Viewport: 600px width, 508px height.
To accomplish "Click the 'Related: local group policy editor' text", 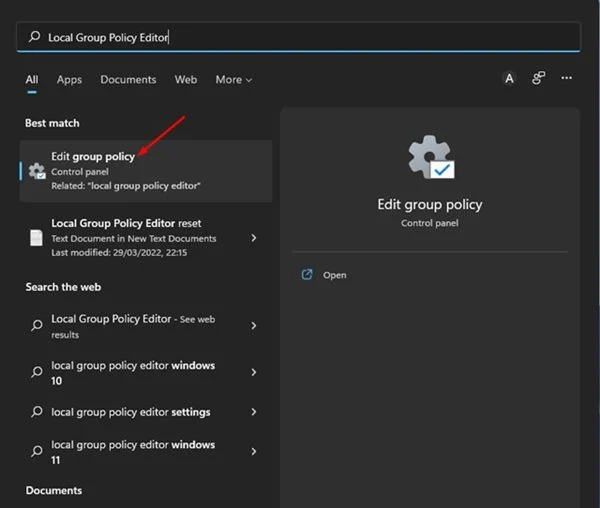I will 126,186.
